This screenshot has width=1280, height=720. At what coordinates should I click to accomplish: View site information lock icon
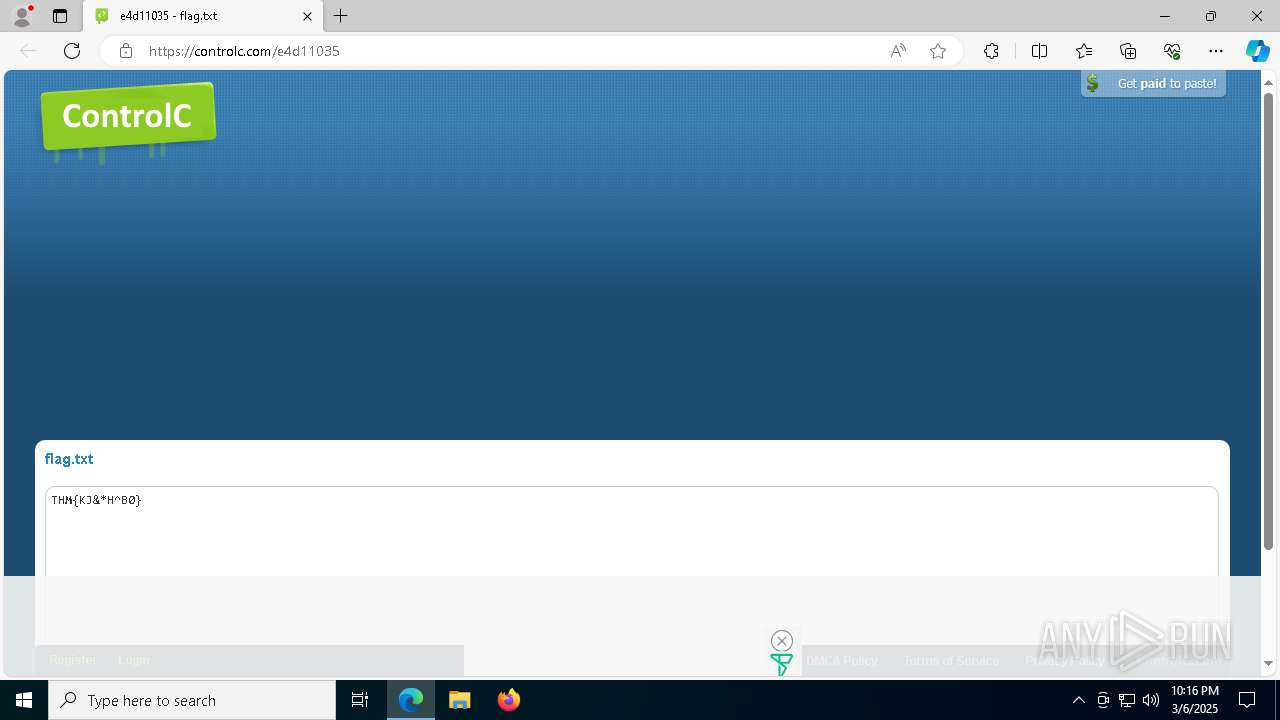[125, 51]
